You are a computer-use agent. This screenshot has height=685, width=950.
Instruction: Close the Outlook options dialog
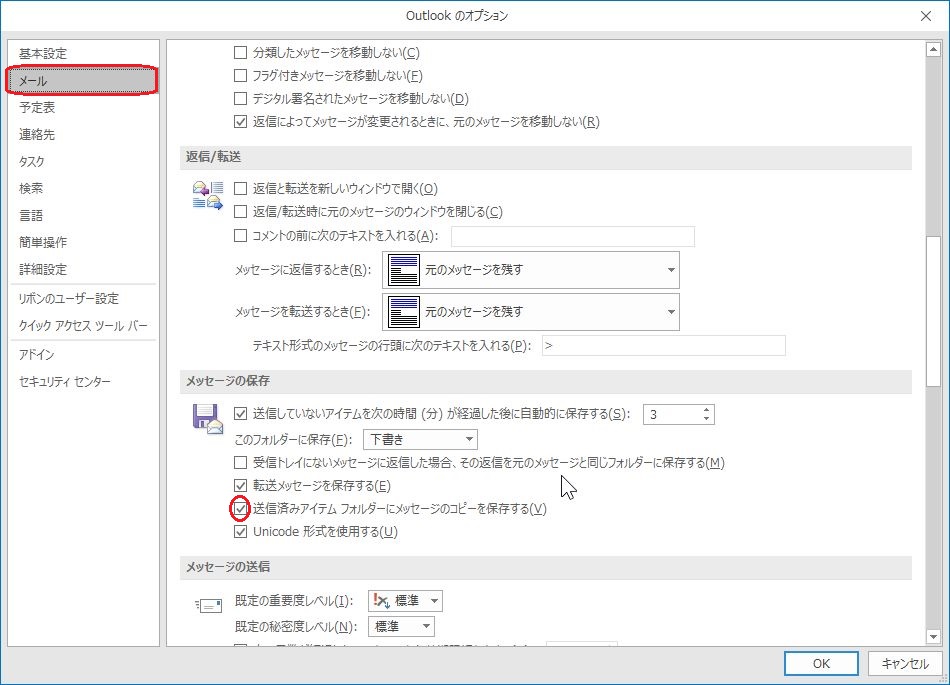pos(926,16)
